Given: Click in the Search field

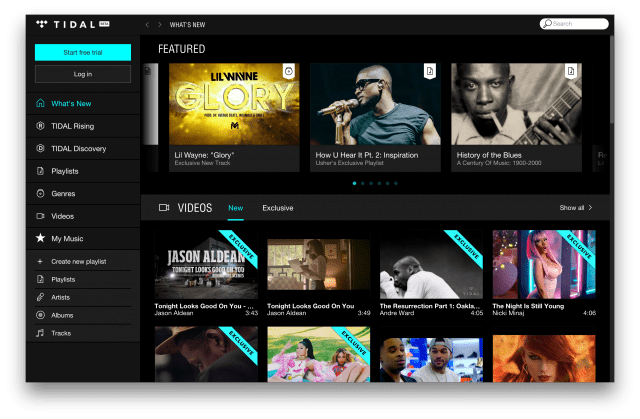Looking at the screenshot, I should pyautogui.click(x=574, y=24).
